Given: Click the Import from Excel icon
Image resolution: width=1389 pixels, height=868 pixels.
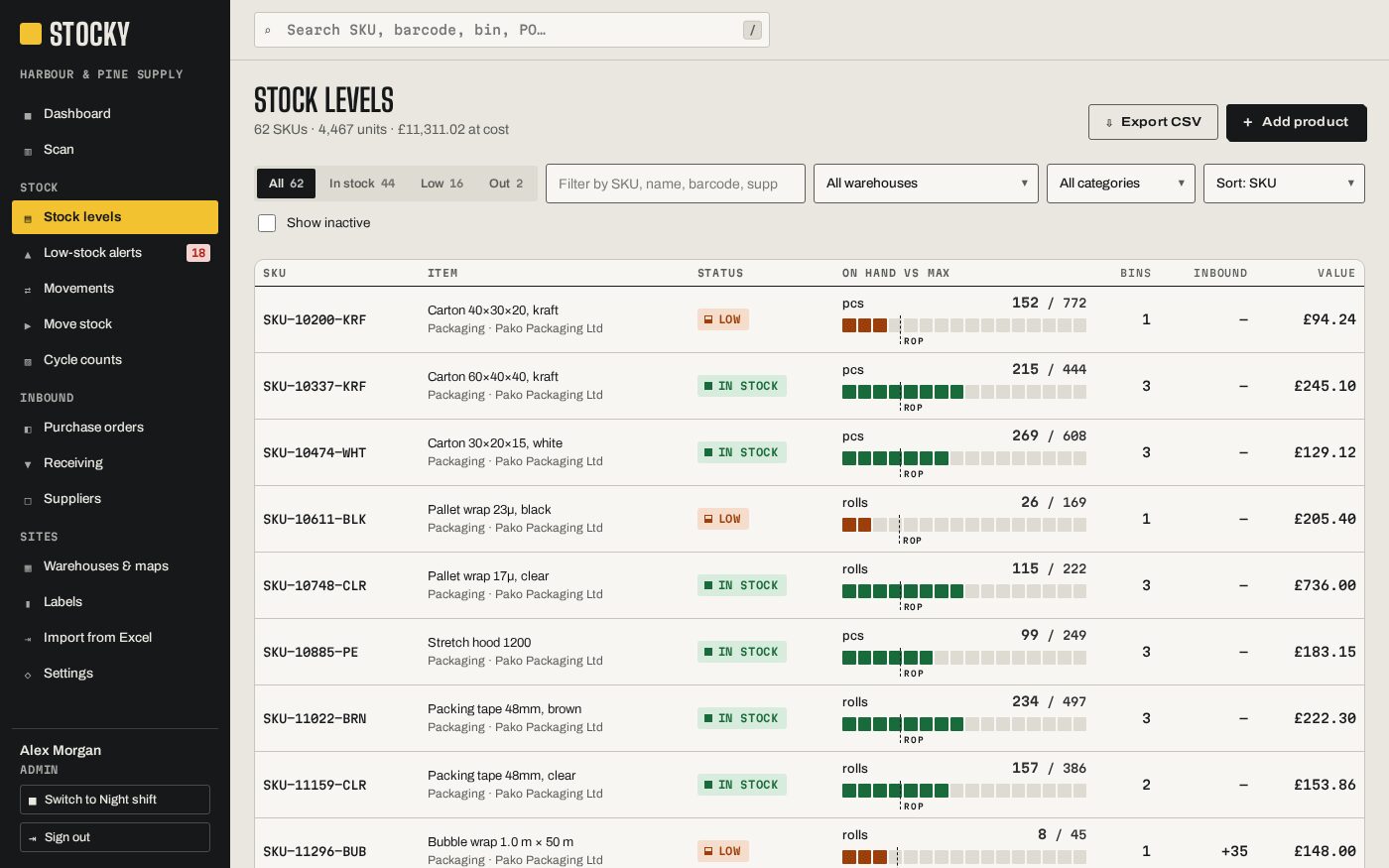Looking at the screenshot, I should (28, 639).
